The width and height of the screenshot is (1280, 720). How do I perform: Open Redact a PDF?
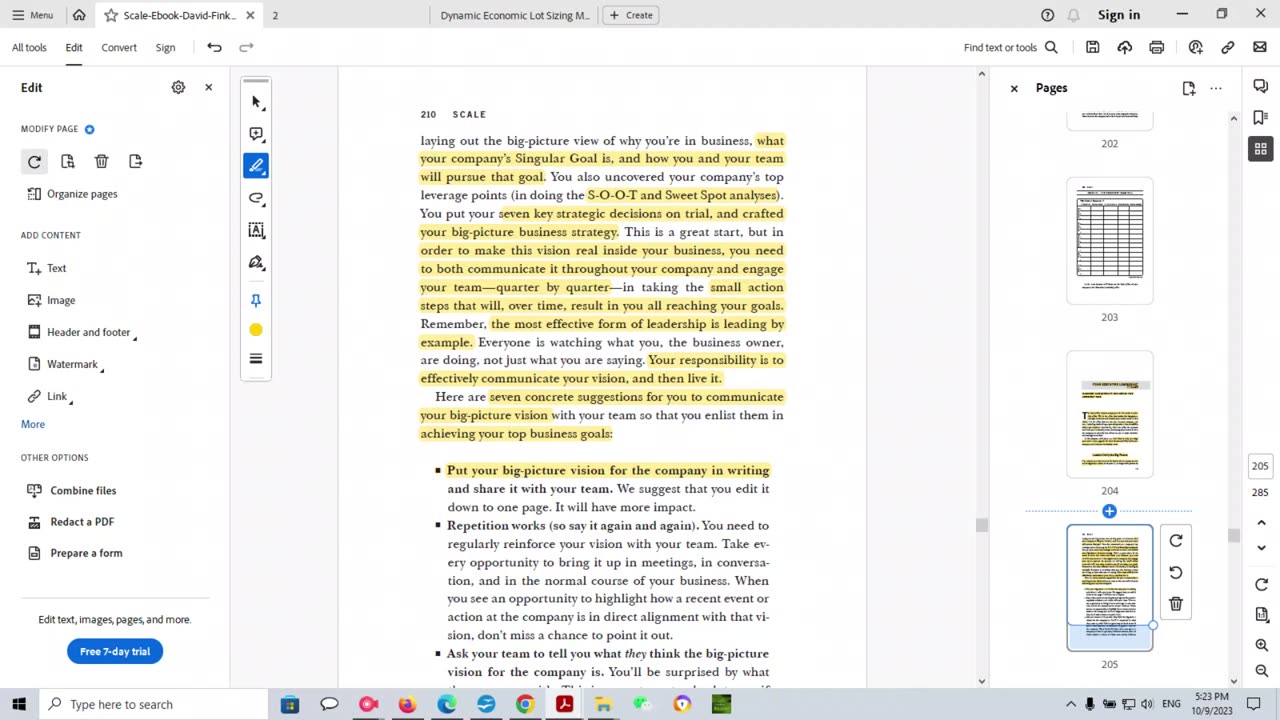(x=70, y=521)
